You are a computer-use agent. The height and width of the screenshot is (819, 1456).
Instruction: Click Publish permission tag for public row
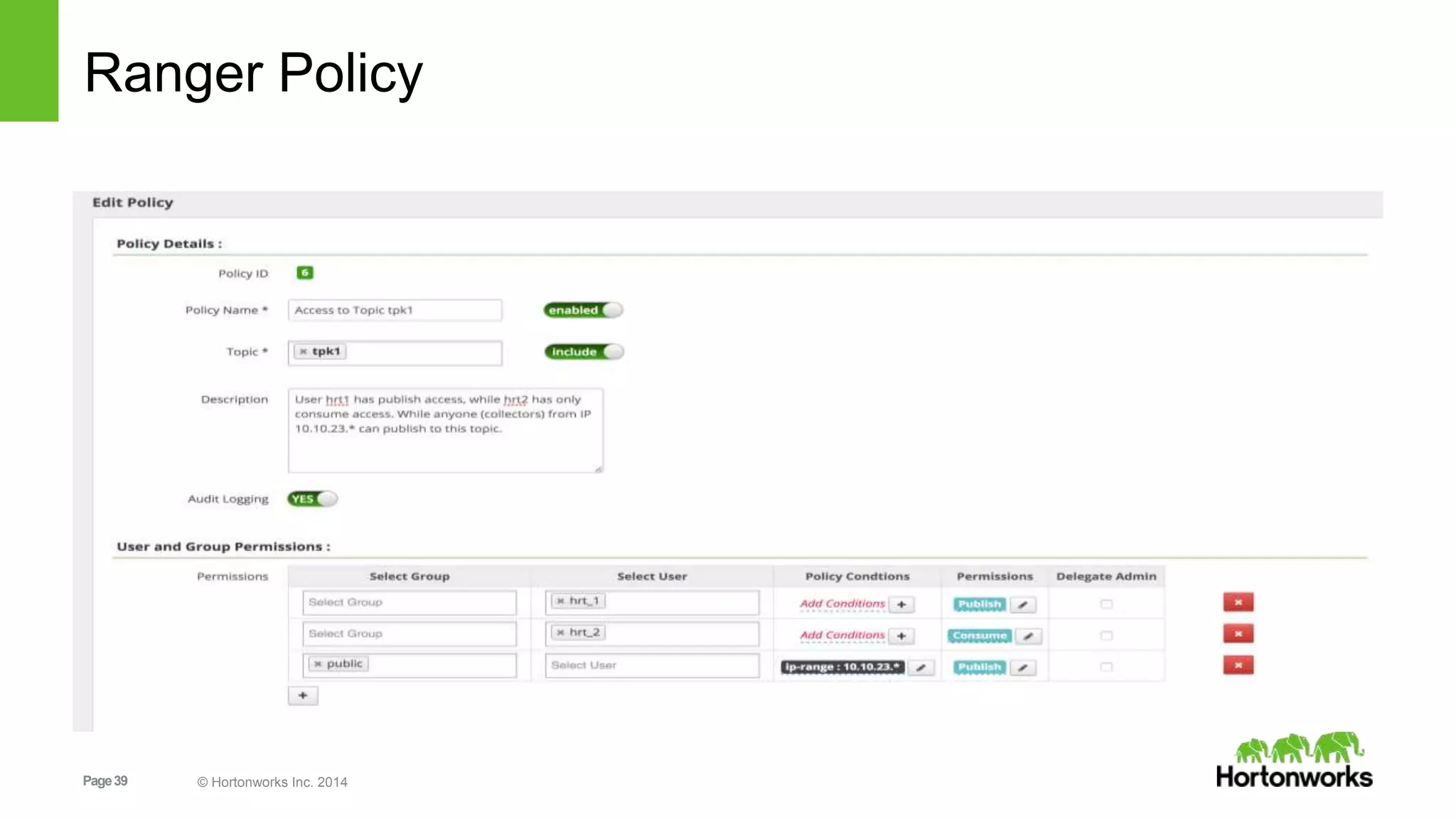coord(980,667)
